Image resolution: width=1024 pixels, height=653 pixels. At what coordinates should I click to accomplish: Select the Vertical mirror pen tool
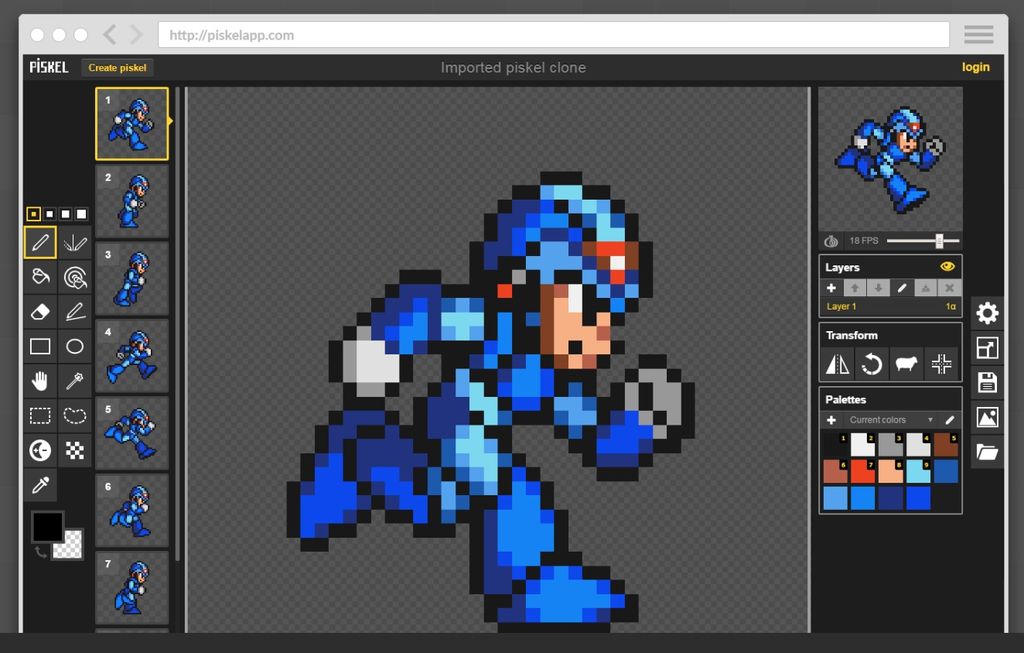tap(75, 243)
